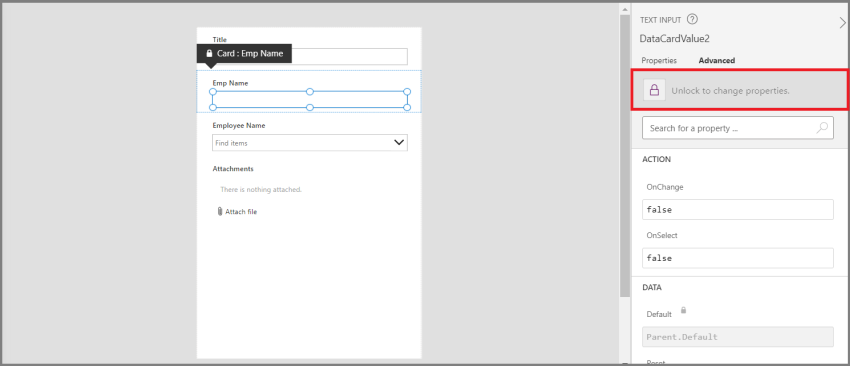Click the search magnifier icon

coord(822,129)
